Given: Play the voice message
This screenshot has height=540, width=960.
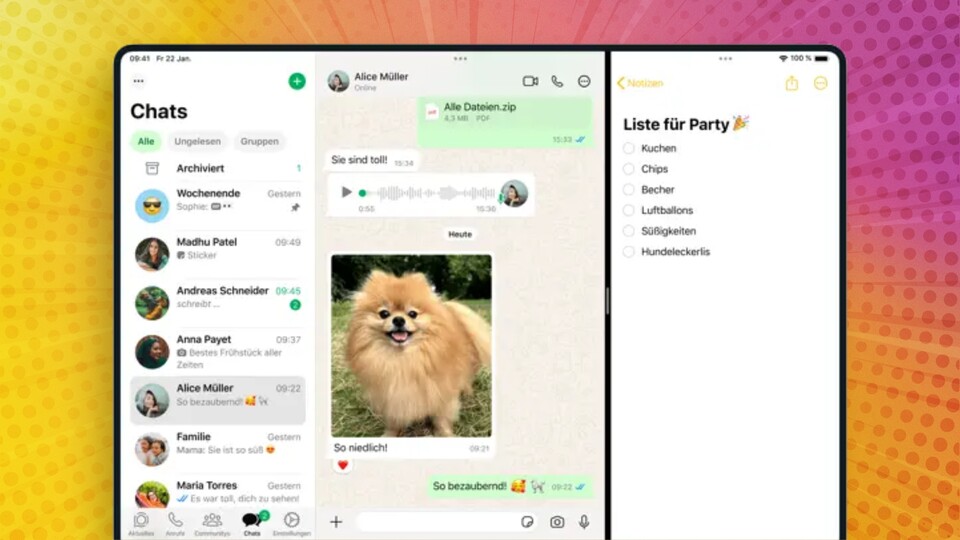Looking at the screenshot, I should coord(346,192).
